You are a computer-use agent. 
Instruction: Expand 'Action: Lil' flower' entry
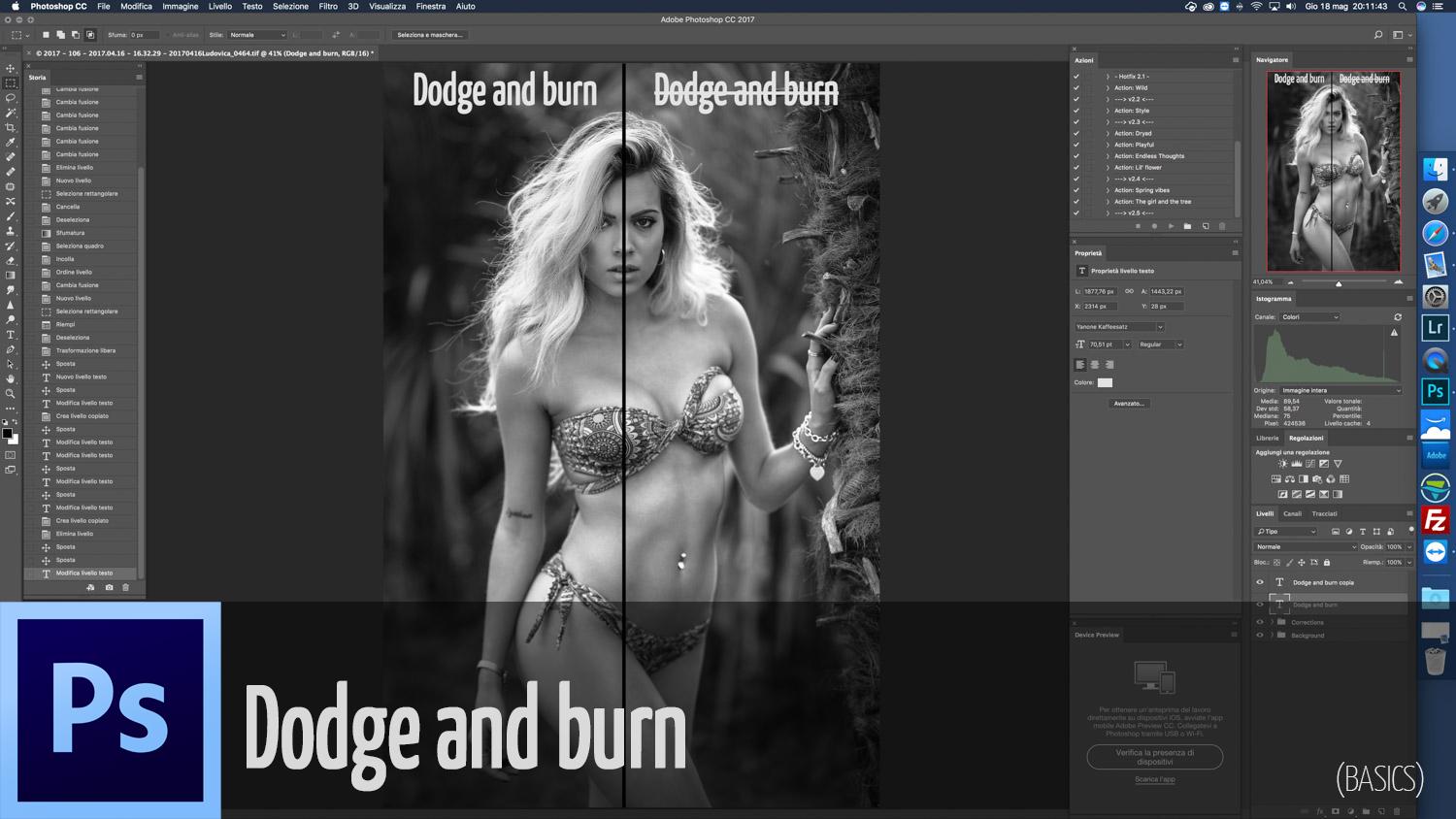pos(1108,168)
